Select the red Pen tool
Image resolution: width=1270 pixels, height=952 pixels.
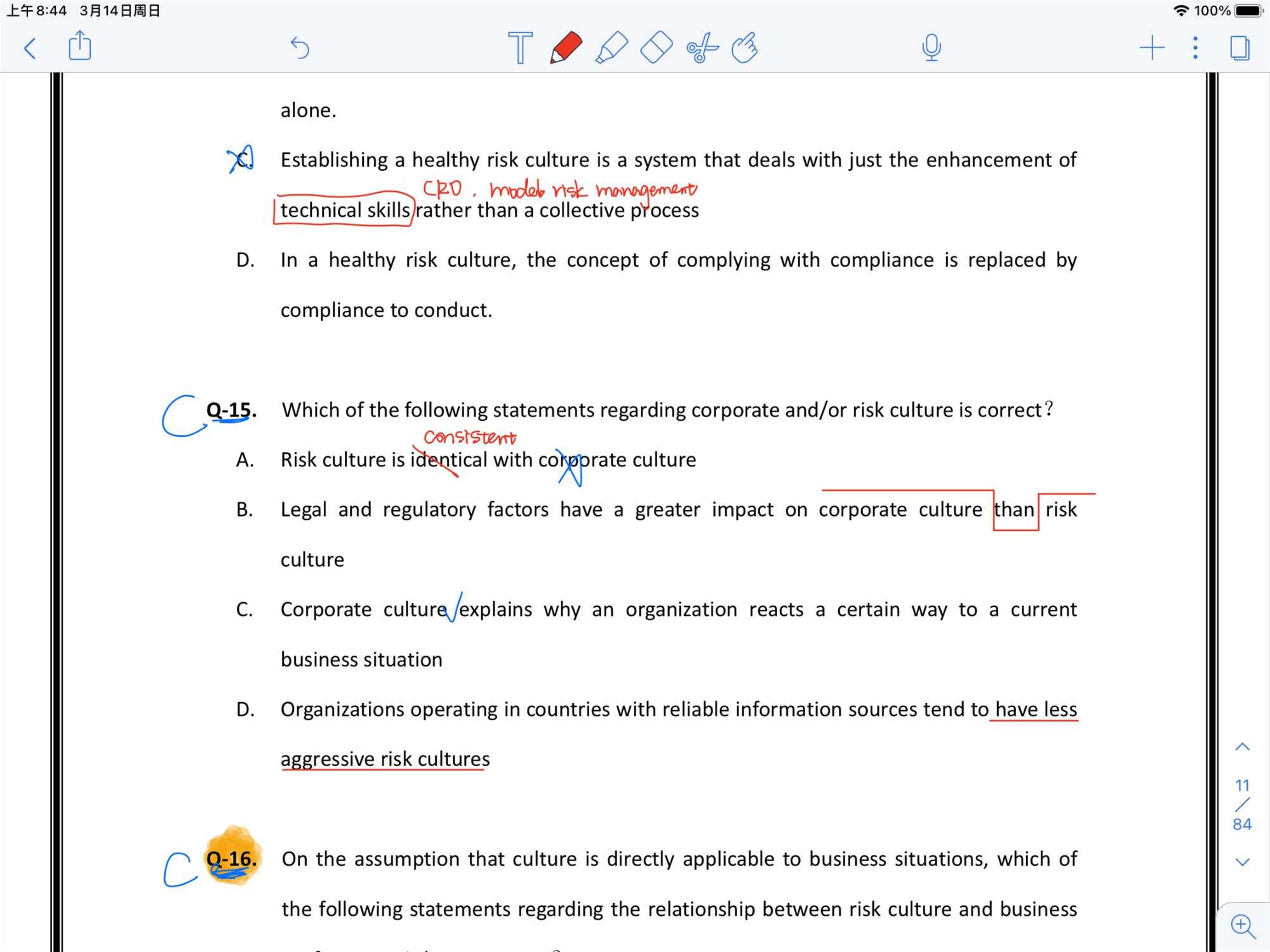(565, 48)
